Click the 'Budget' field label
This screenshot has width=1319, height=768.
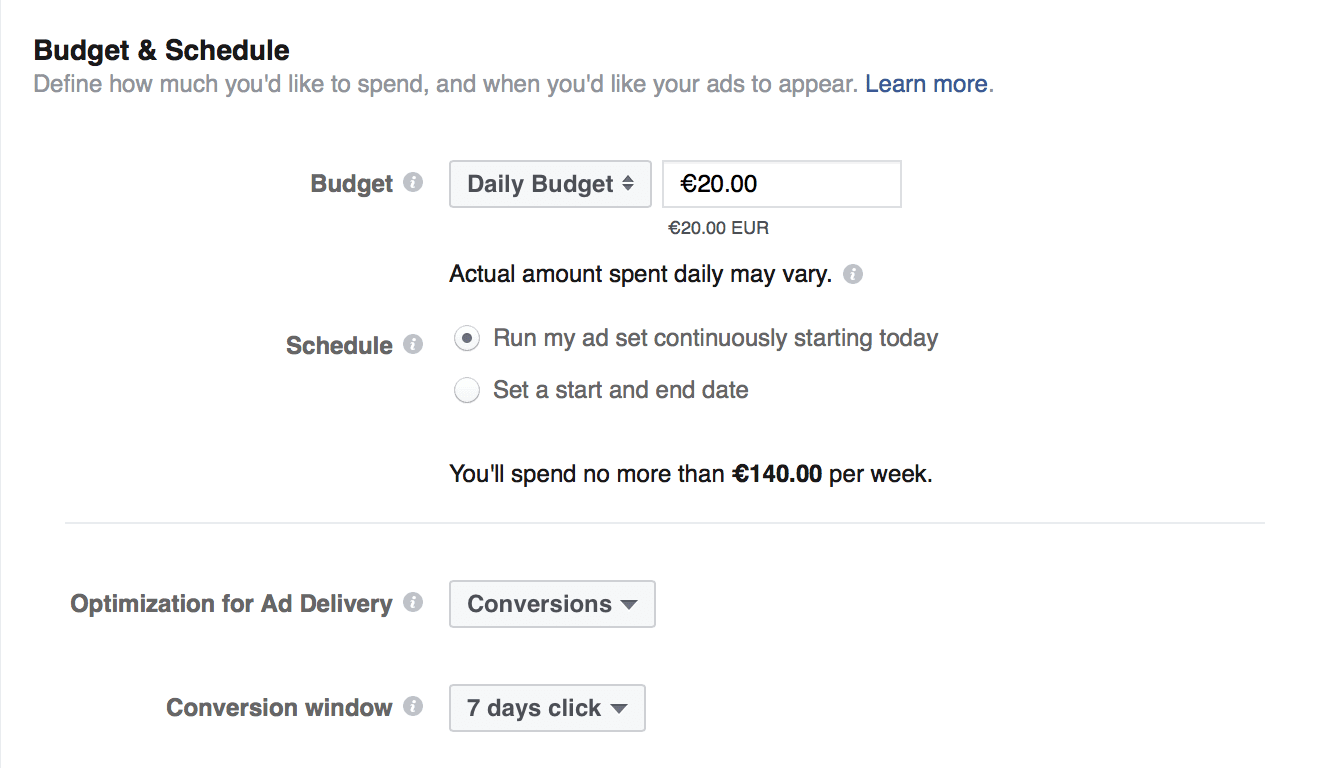click(352, 184)
